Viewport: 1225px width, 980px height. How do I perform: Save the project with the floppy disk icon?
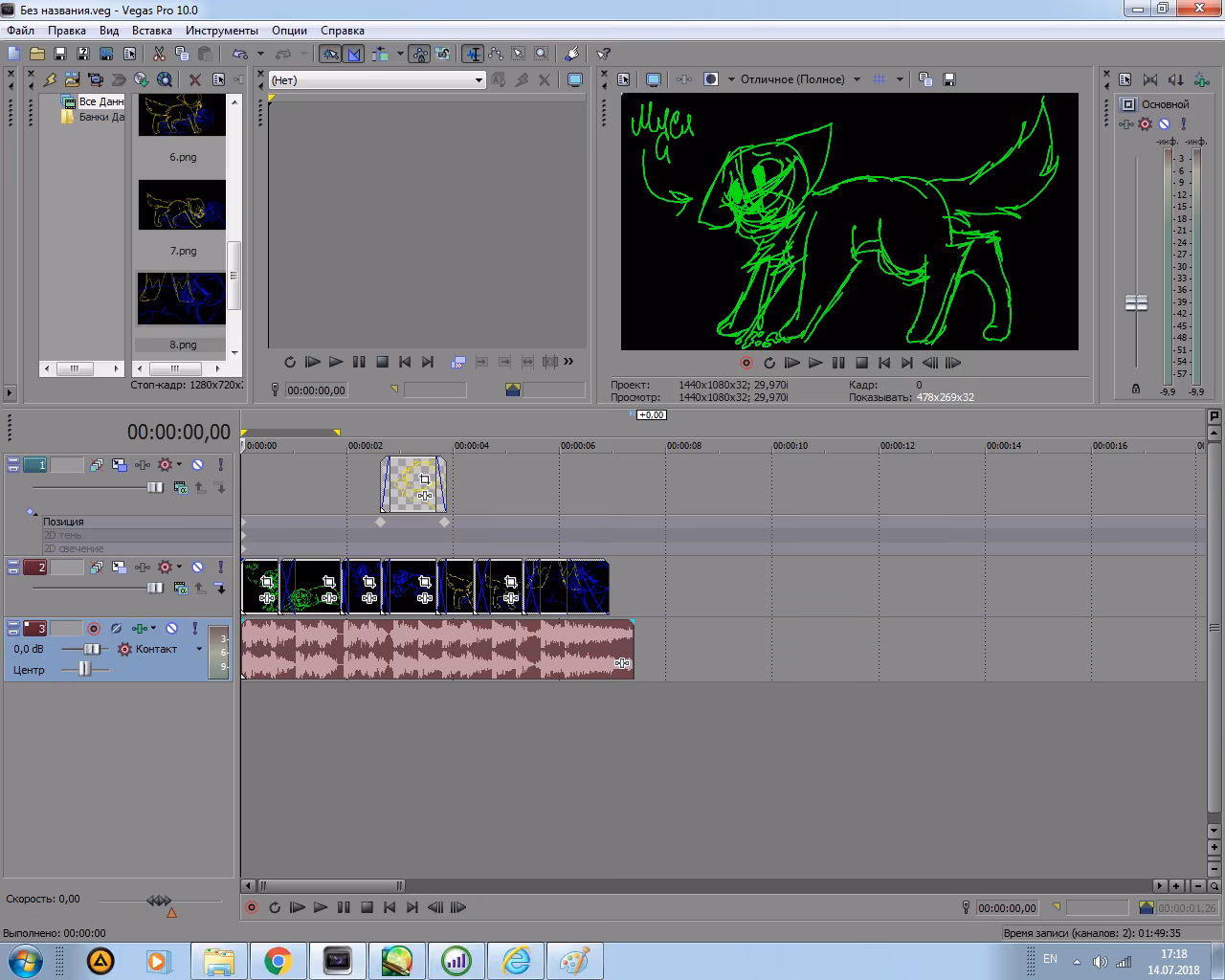click(60, 54)
